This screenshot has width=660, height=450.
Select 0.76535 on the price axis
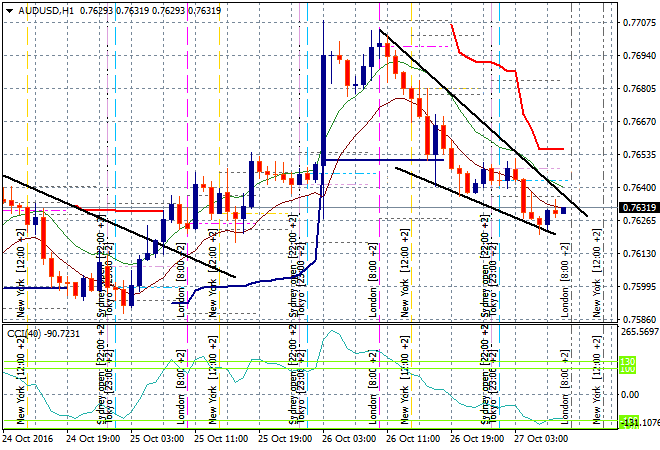coord(639,154)
